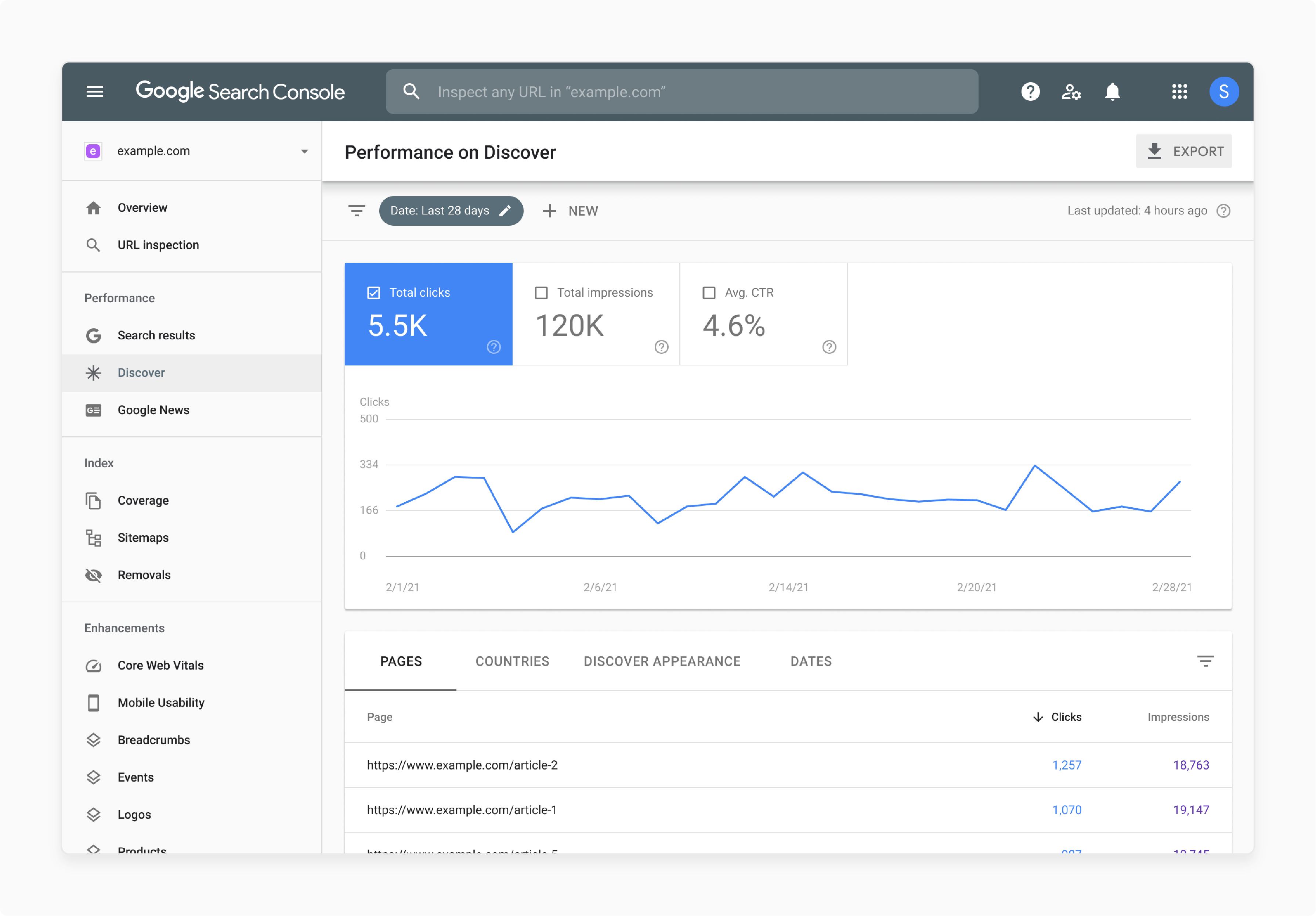Open the hamburger navigation menu

tap(95, 92)
